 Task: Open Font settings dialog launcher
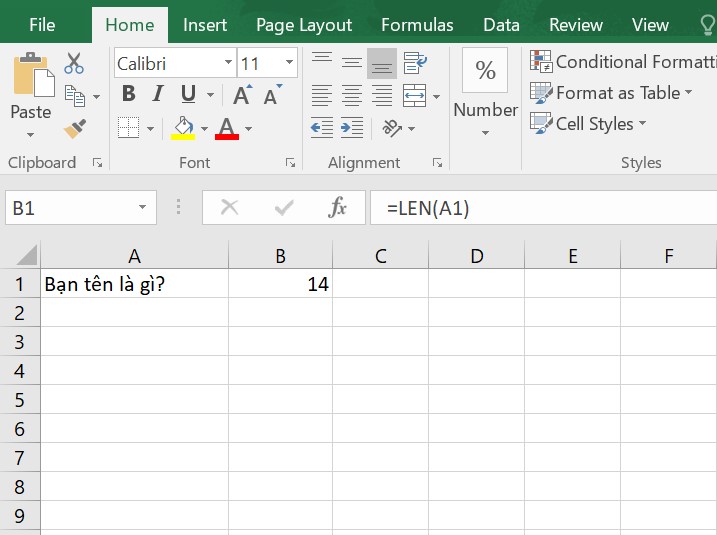[x=290, y=163]
